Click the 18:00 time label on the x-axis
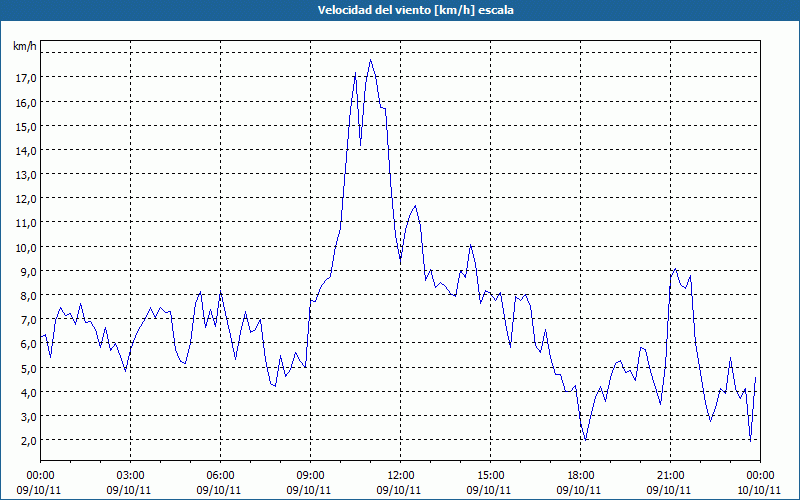This screenshot has height=500, width=800. coord(581,476)
